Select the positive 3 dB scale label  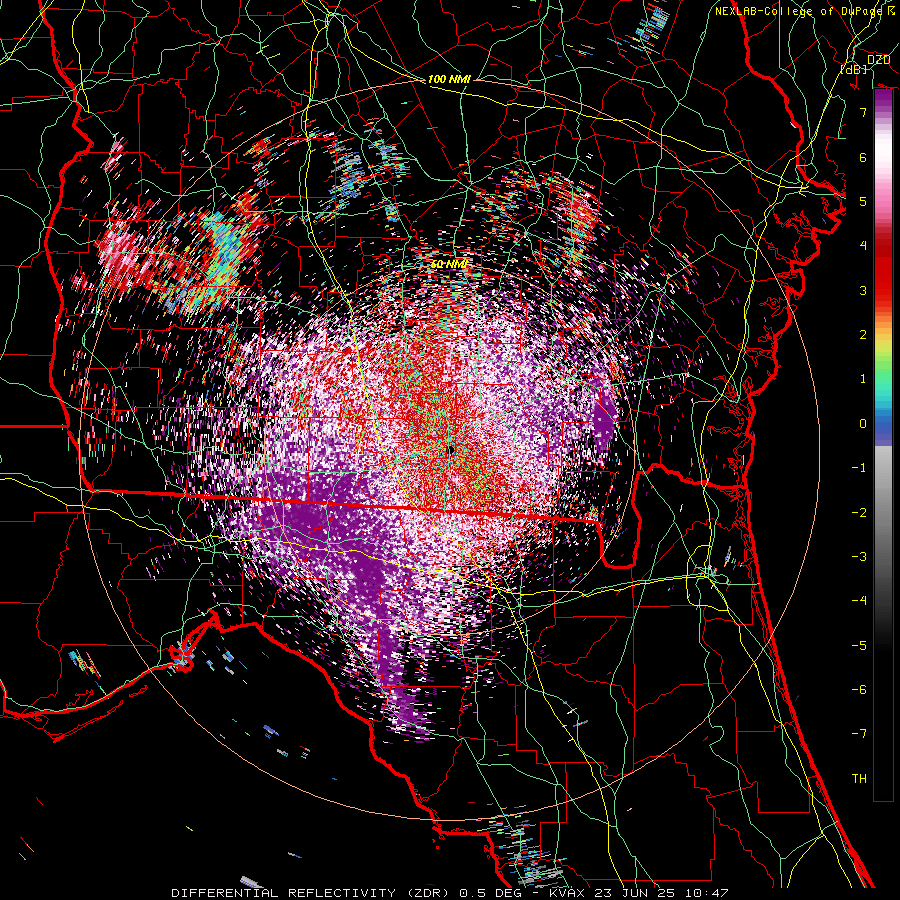[863, 290]
